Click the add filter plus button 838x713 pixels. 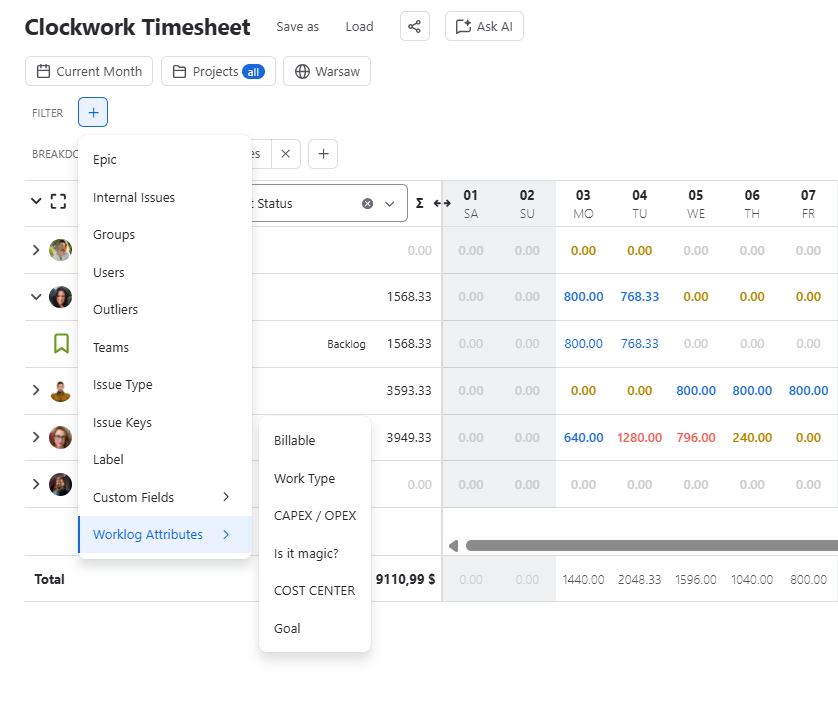pos(93,112)
